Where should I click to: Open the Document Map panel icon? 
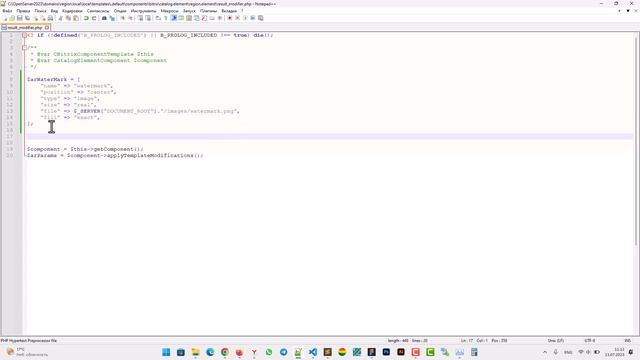point(189,18)
